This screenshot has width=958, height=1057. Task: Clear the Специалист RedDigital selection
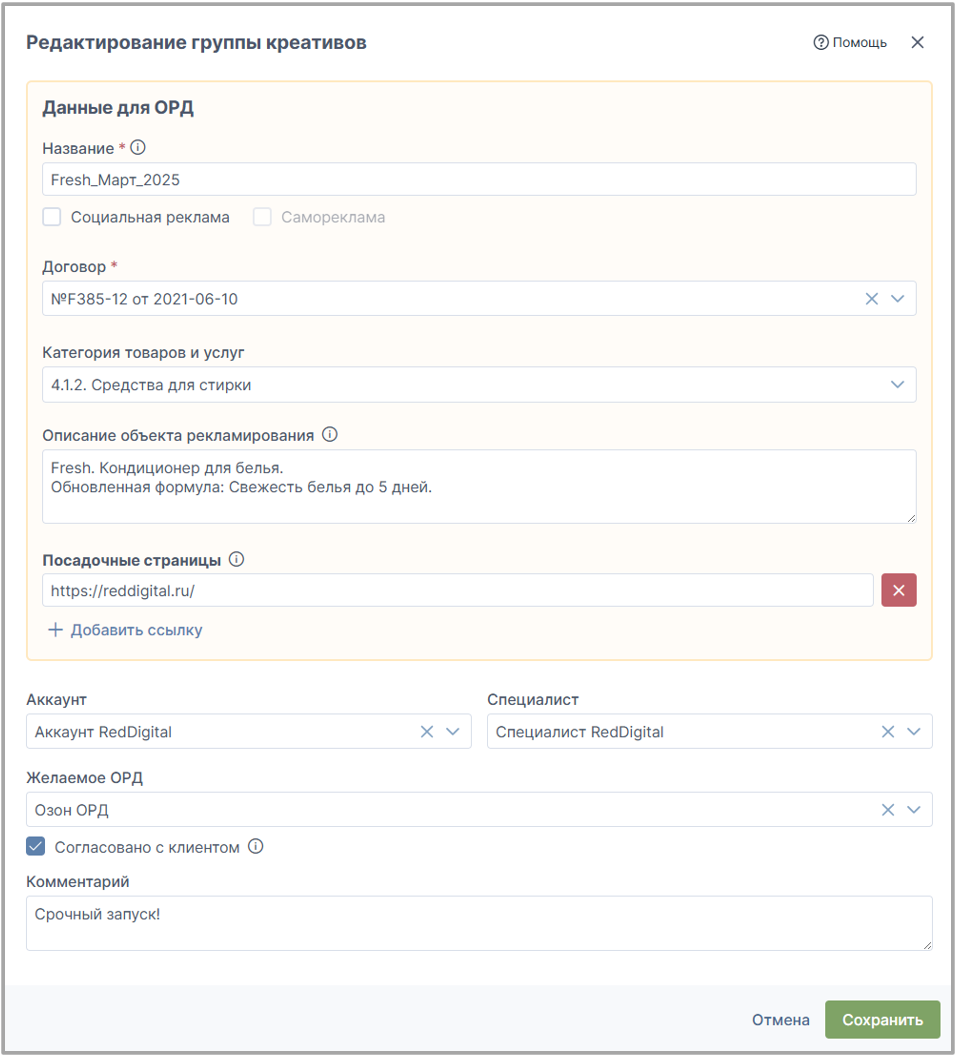pos(888,731)
